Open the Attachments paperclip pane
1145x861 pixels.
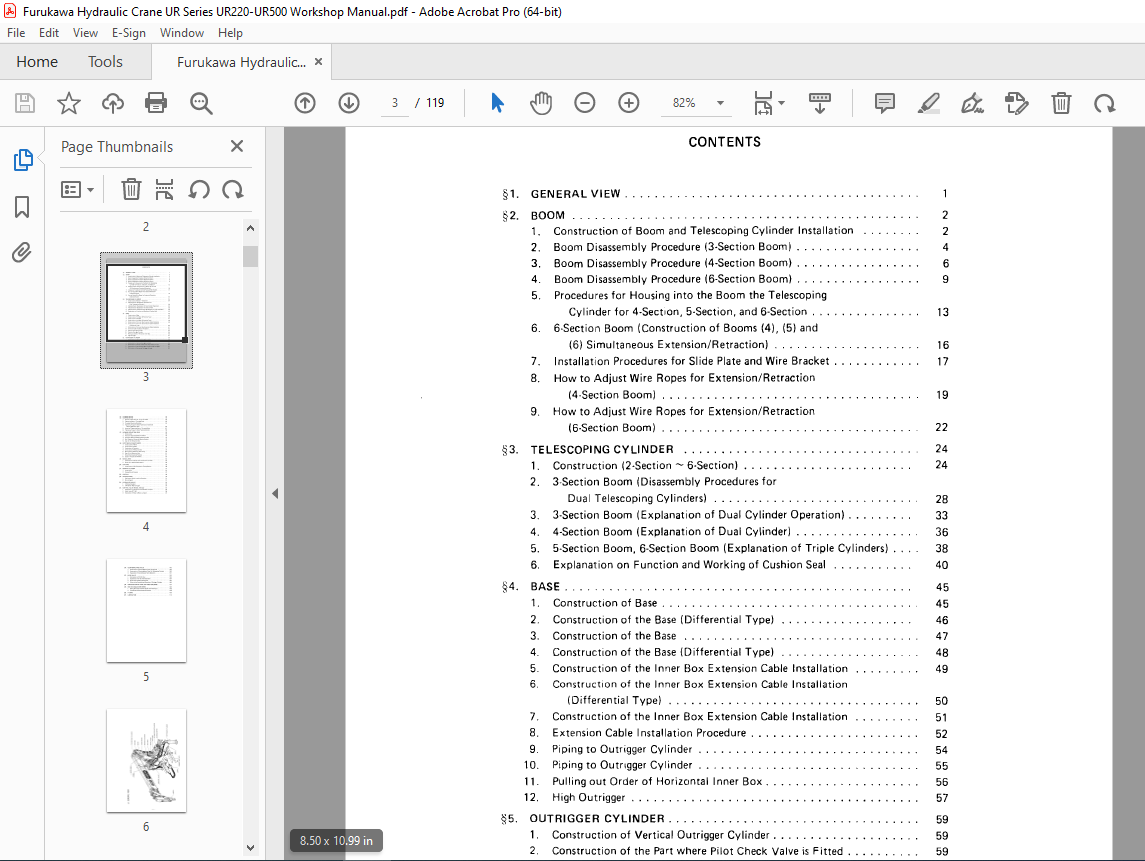(22, 253)
